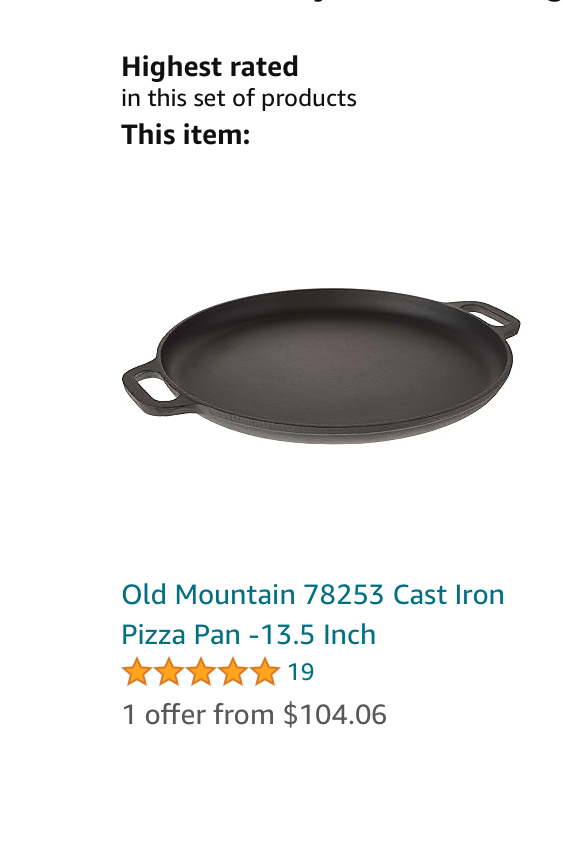Open the cast iron pizza pan image
Viewport: 563px width, 863px height.
click(x=321, y=365)
